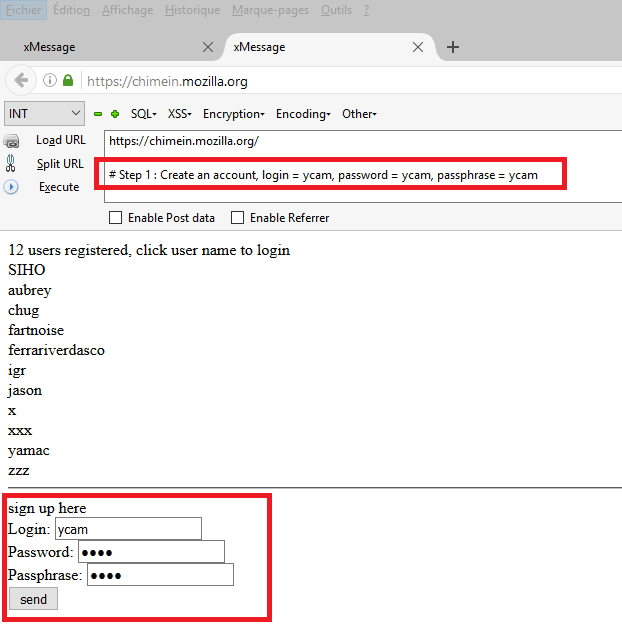The width and height of the screenshot is (622, 635).
Task: Open the Affichage menu
Action: tap(128, 10)
